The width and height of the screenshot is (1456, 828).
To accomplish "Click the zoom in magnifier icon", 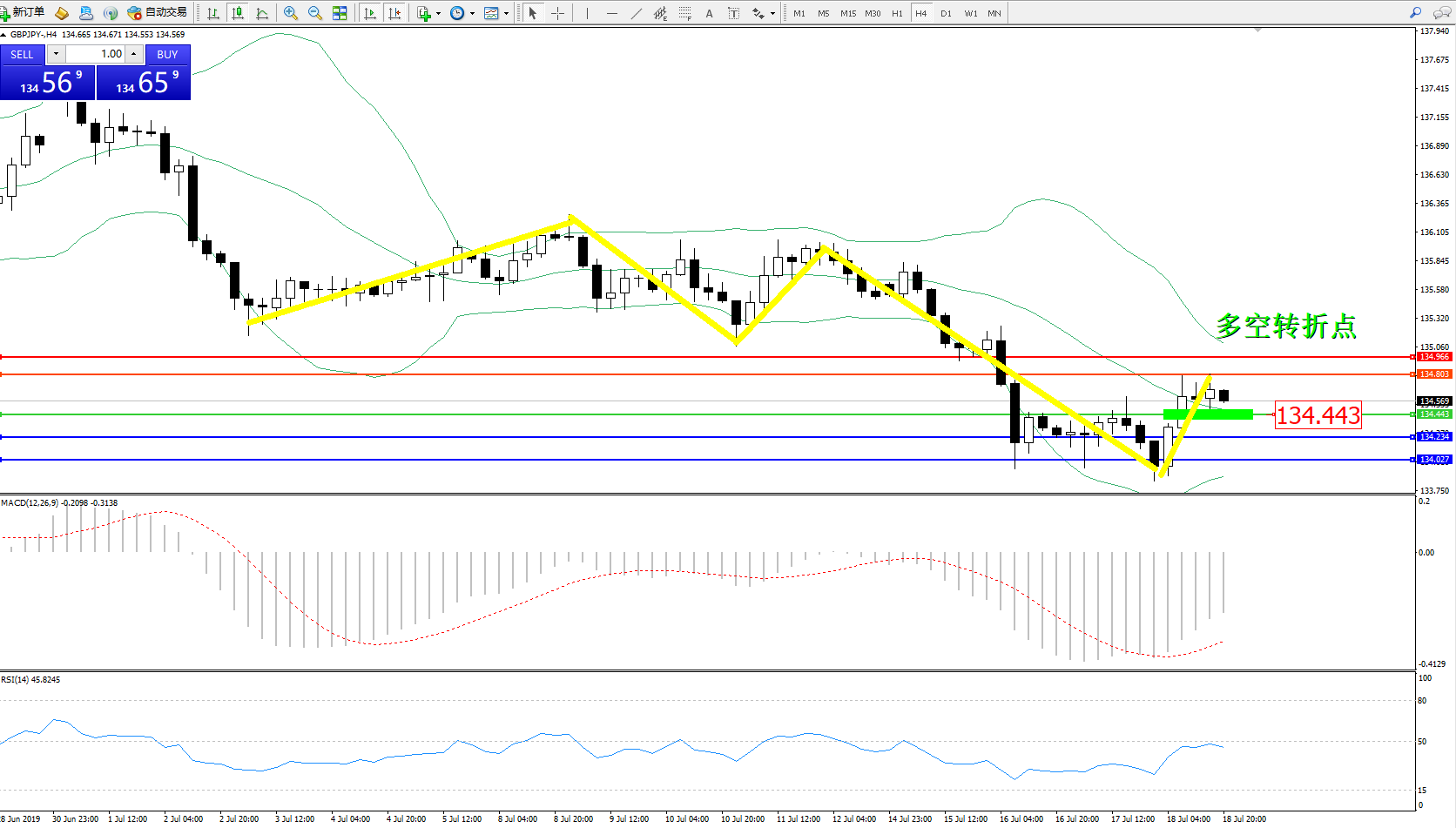I will (291, 13).
